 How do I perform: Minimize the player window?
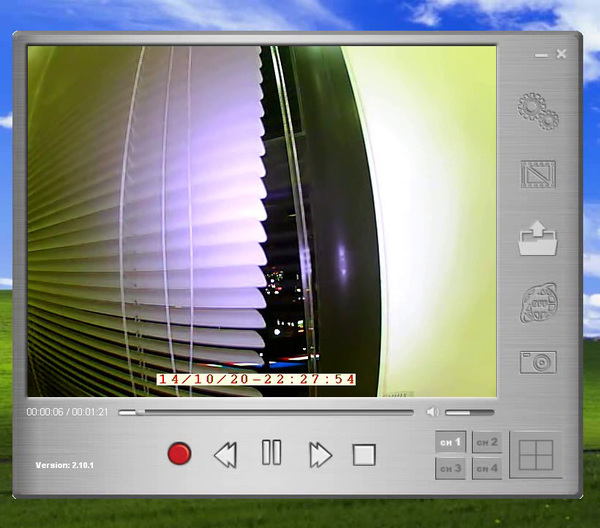pyautogui.click(x=541, y=54)
